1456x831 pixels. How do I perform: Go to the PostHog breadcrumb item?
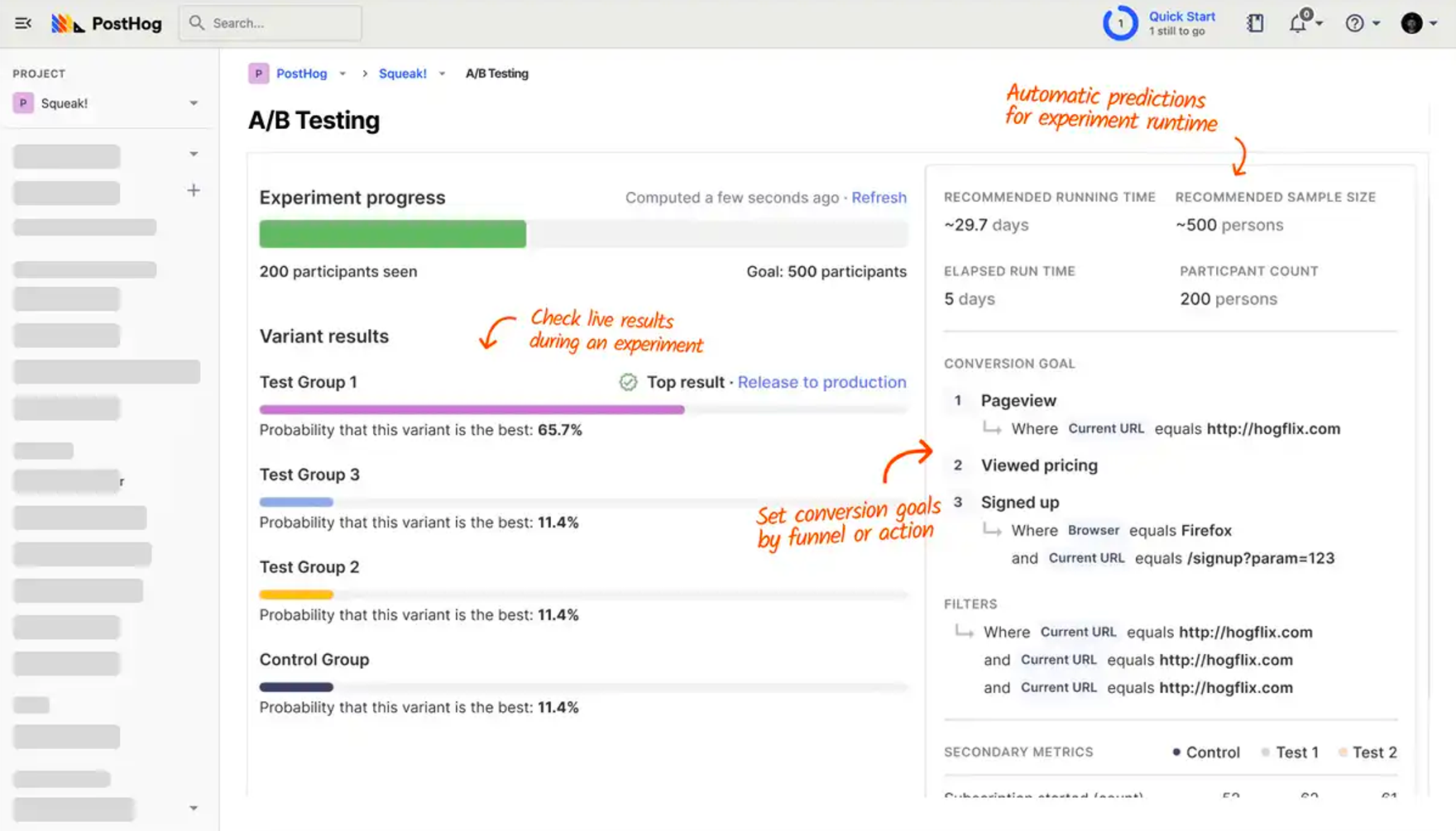pyautogui.click(x=301, y=74)
